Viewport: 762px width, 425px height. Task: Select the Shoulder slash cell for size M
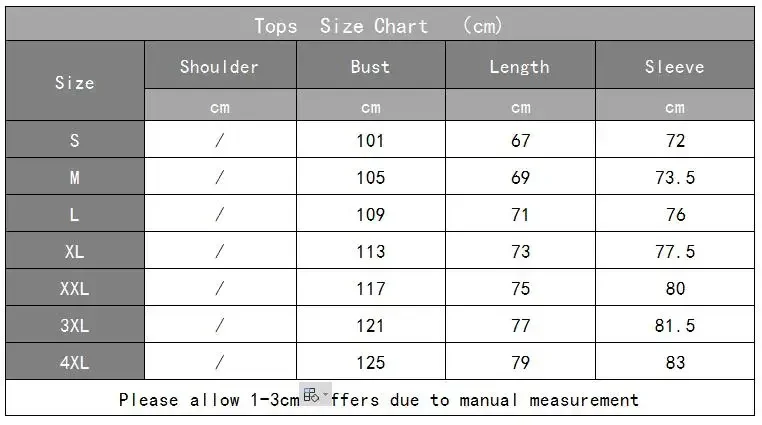pos(220,178)
